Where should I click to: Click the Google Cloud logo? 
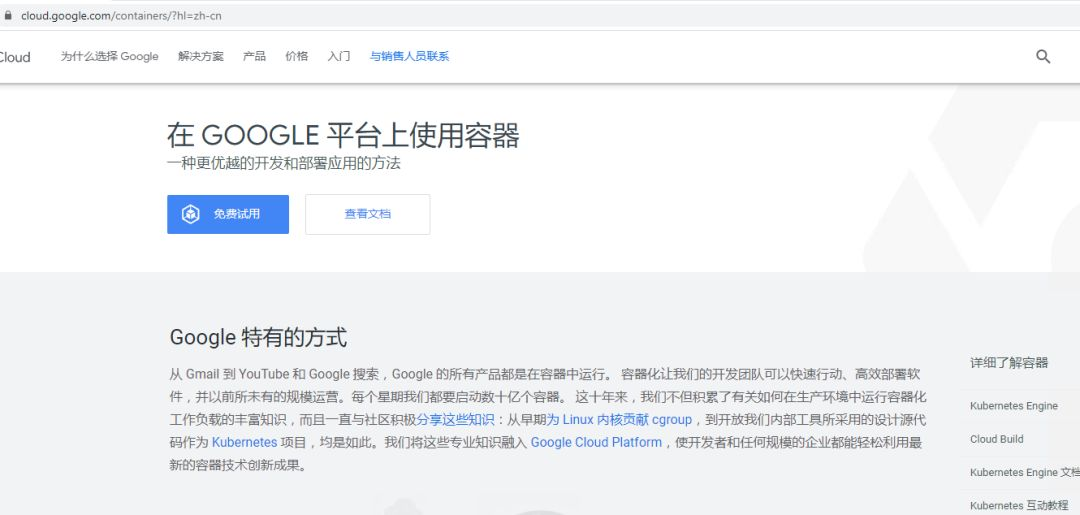(14, 57)
